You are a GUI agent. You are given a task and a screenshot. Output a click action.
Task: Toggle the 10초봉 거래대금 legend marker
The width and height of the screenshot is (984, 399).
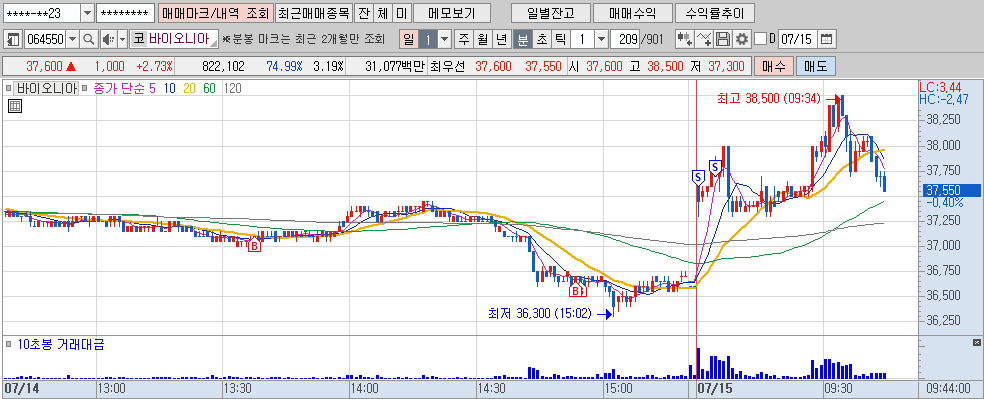click(x=9, y=344)
